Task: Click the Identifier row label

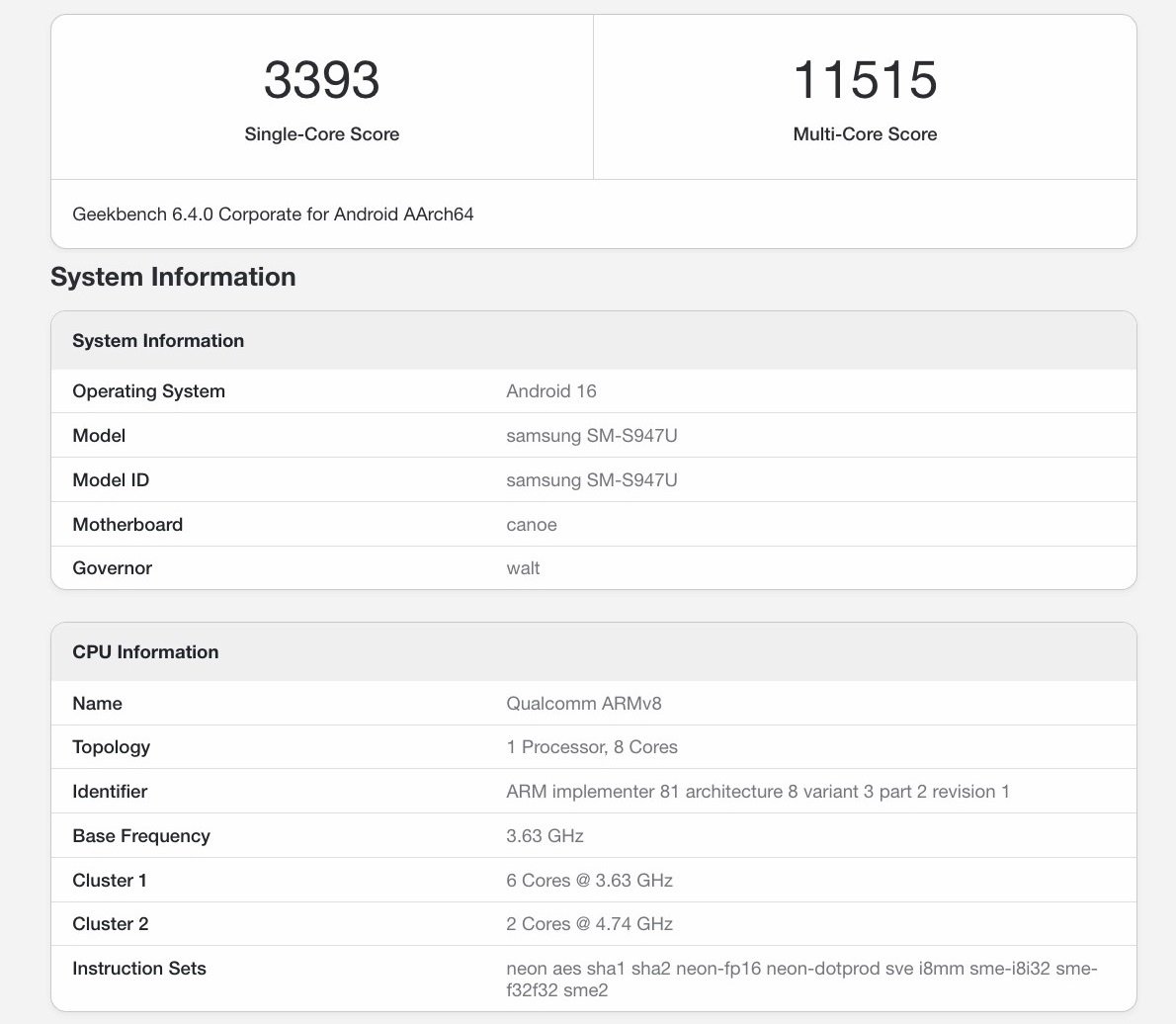Action: click(110, 792)
